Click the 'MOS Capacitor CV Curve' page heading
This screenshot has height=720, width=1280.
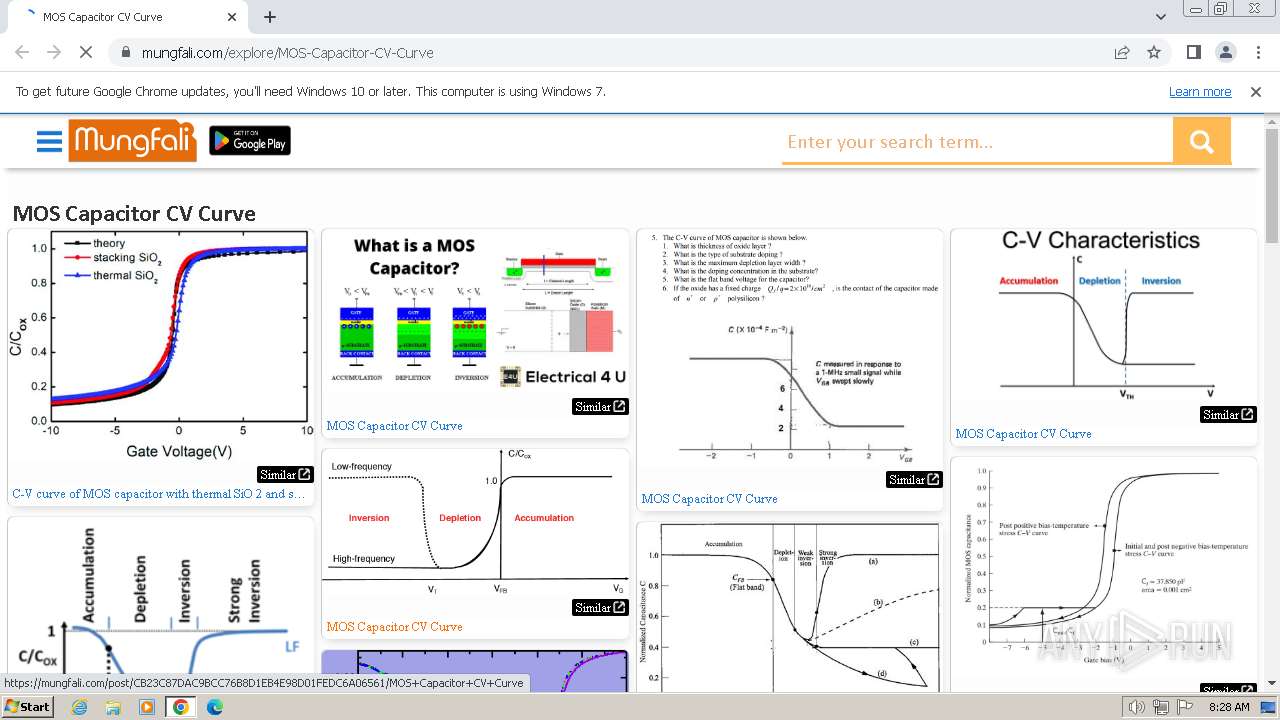[x=134, y=213]
